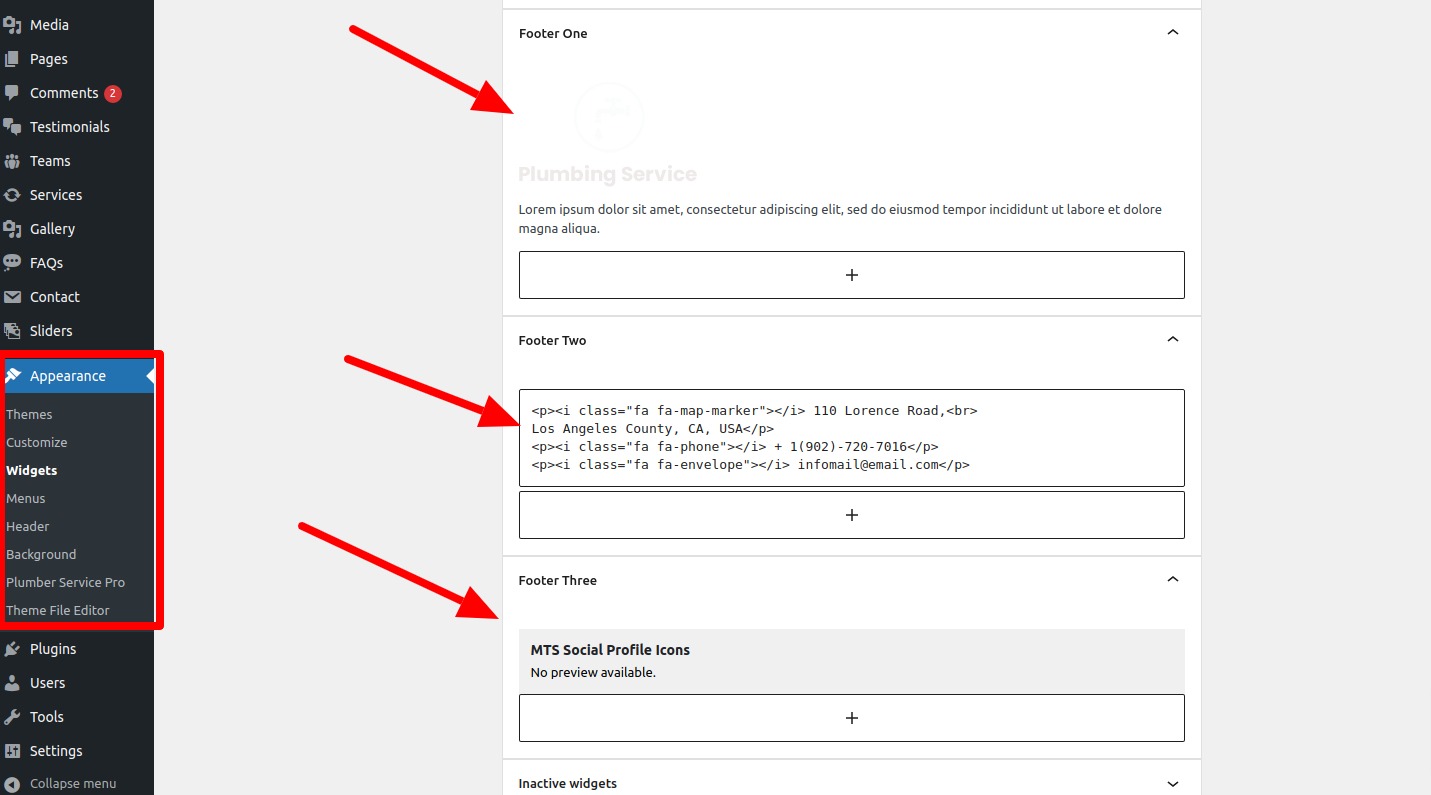Image resolution: width=1431 pixels, height=795 pixels.
Task: Add a block in Footer One
Action: [x=851, y=275]
